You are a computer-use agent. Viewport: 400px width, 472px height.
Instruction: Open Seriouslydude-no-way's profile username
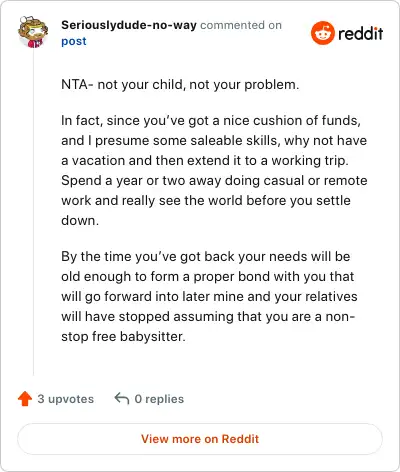point(129,25)
